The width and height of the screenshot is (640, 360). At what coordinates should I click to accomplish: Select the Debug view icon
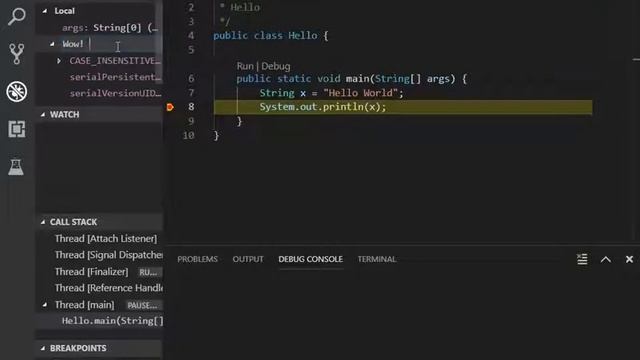coord(17,91)
